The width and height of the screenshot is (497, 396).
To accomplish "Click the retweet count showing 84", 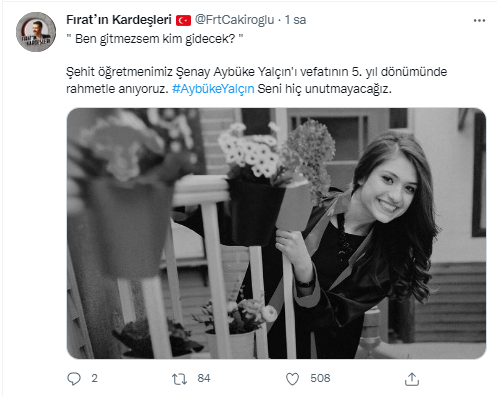I will point(204,378).
